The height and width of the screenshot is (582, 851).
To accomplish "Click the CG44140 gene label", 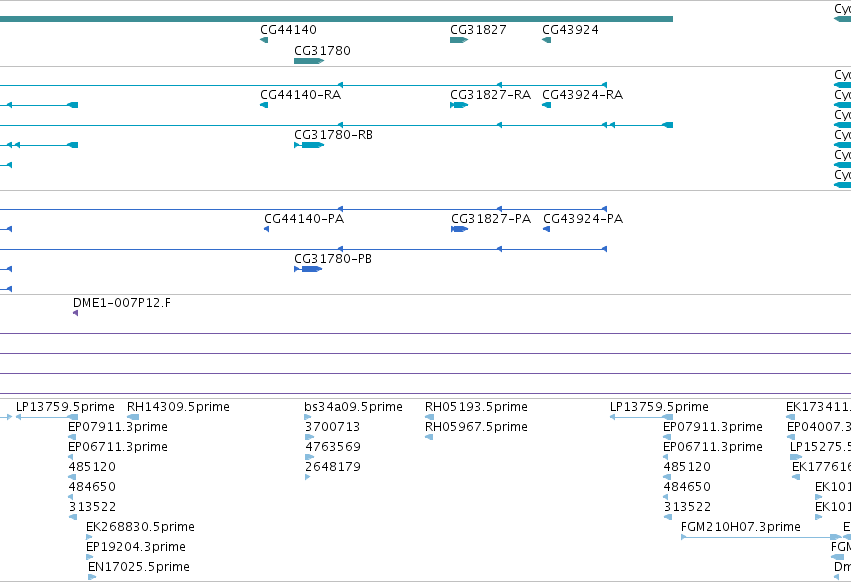I will coord(288,30).
